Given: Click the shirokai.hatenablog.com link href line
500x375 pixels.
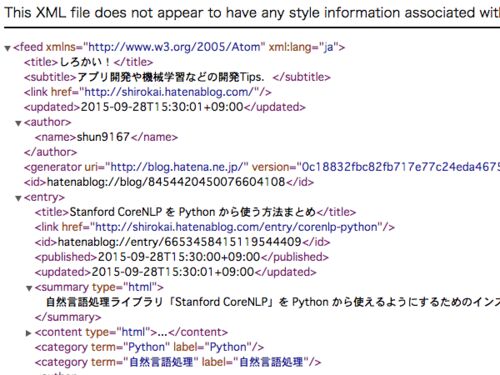Looking at the screenshot, I should 148,92.
